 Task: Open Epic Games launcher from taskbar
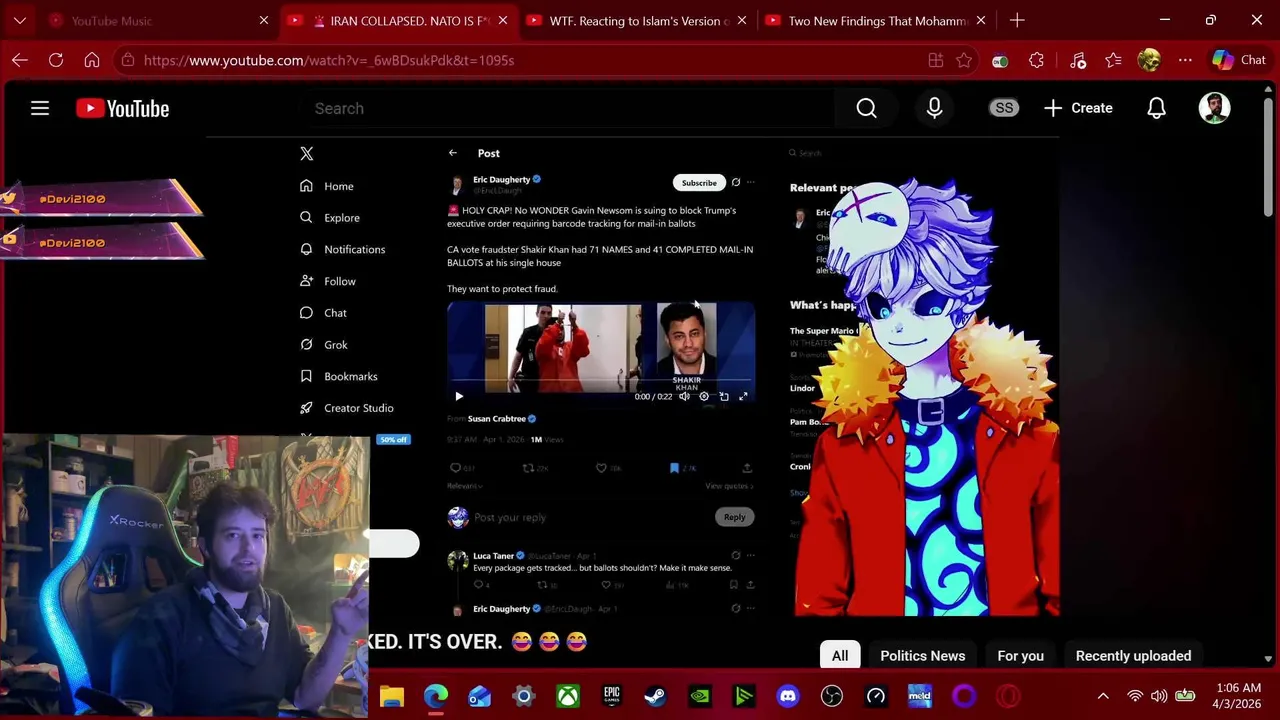click(612, 696)
